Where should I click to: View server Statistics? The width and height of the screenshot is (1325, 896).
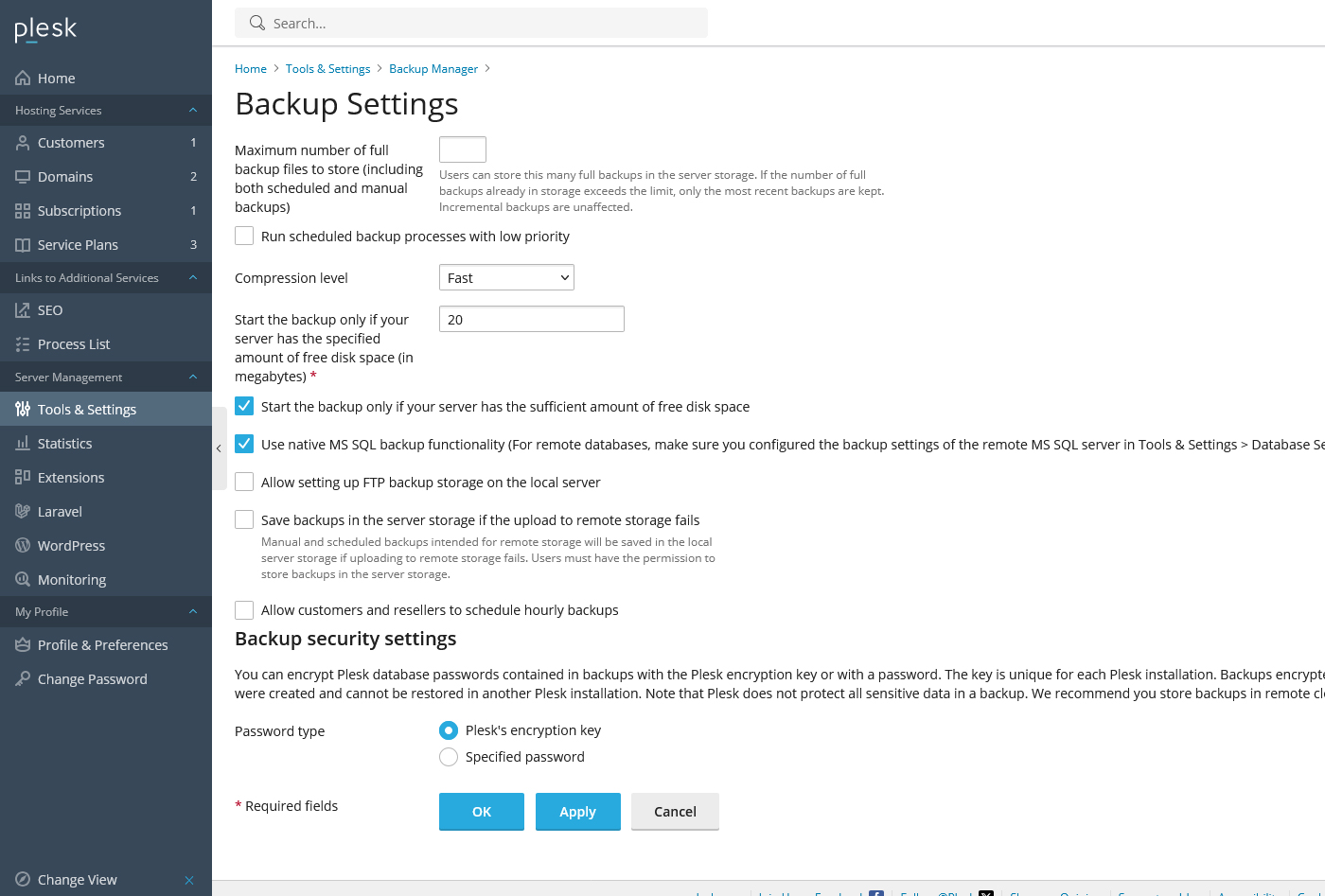click(x=64, y=443)
